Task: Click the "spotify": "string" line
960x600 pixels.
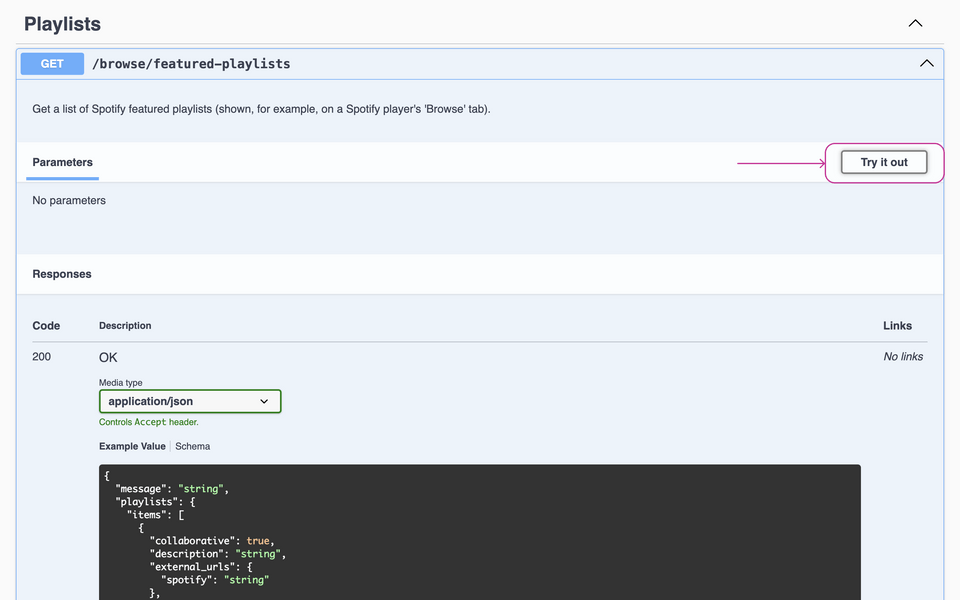Action: tap(215, 580)
